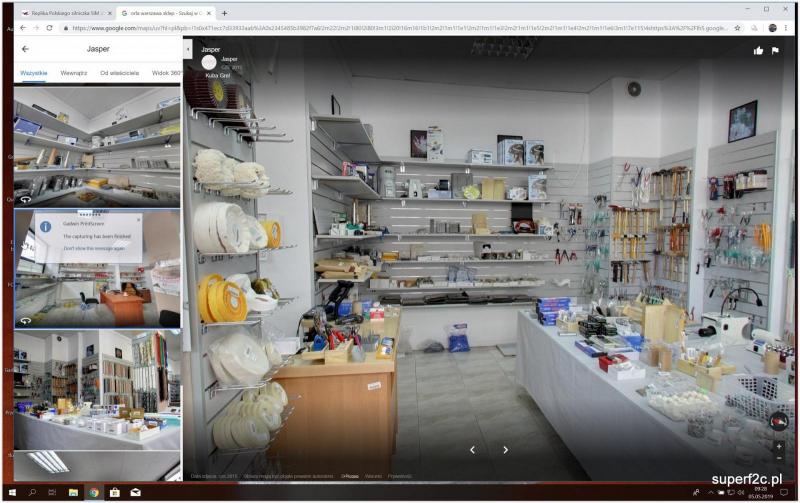Open a new Chrome tab
The image size is (800, 503).
224,13
